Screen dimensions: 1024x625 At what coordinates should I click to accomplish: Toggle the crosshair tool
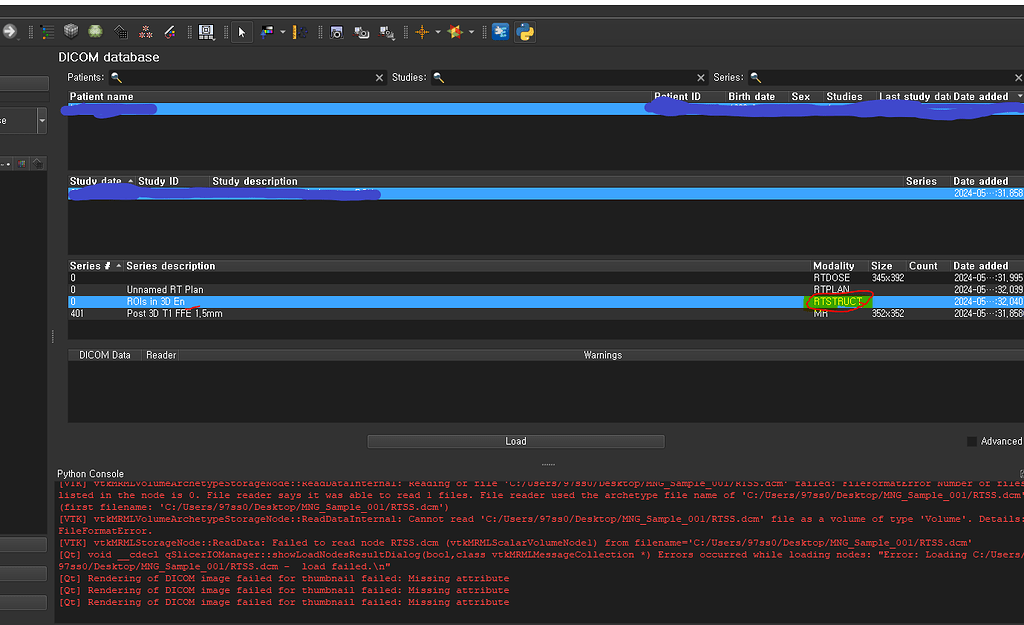tap(422, 31)
